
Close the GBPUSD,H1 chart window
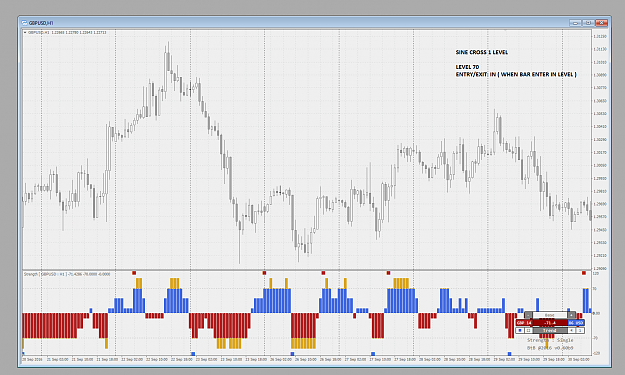(601, 23)
